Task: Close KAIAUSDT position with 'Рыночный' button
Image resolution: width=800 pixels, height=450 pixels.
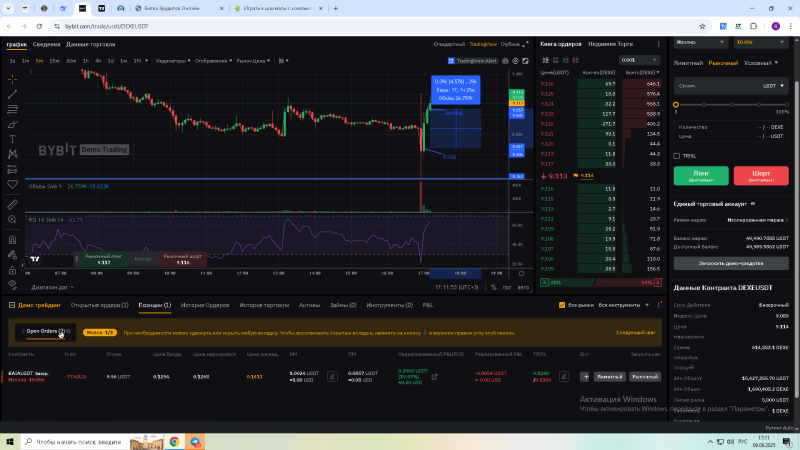Action: click(x=645, y=377)
